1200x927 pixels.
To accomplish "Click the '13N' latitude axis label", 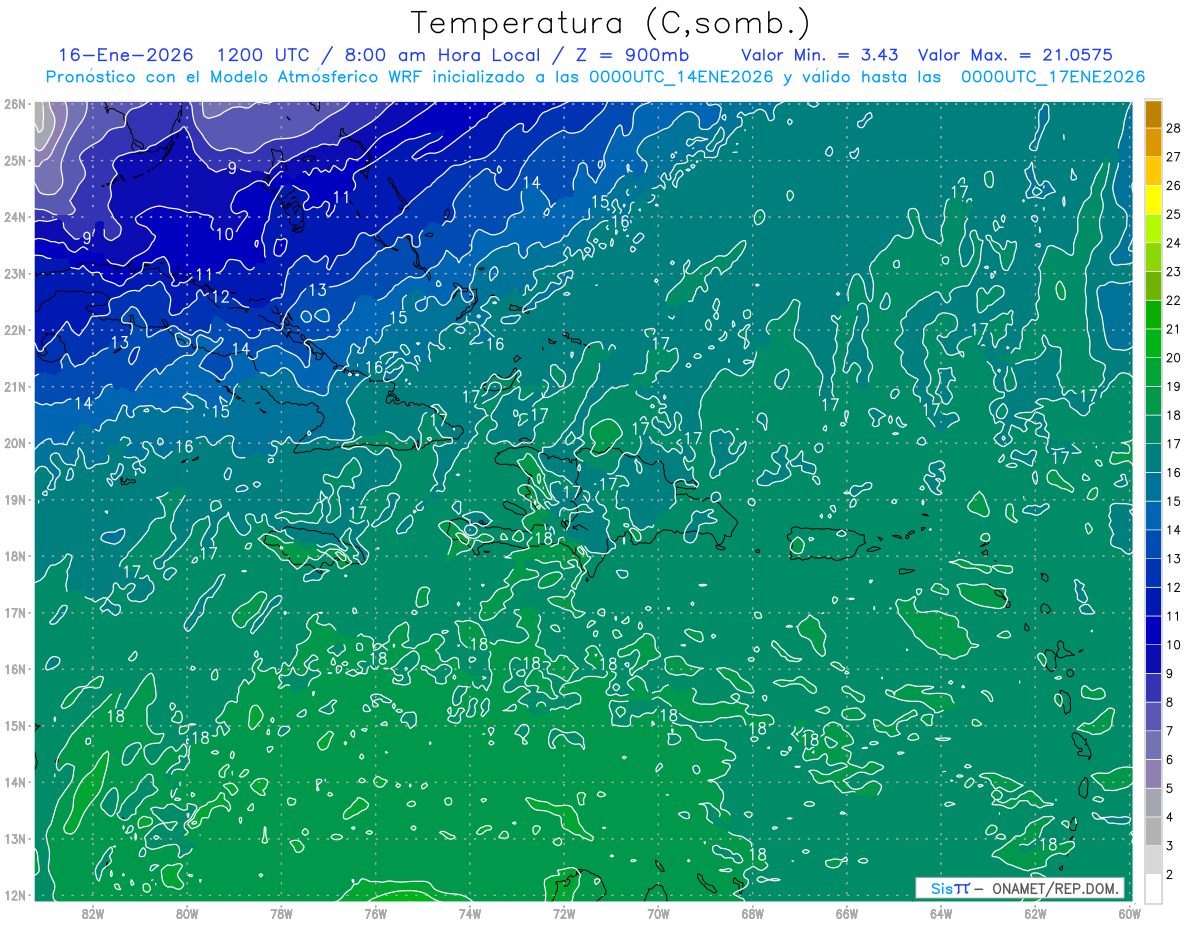I will [x=15, y=839].
